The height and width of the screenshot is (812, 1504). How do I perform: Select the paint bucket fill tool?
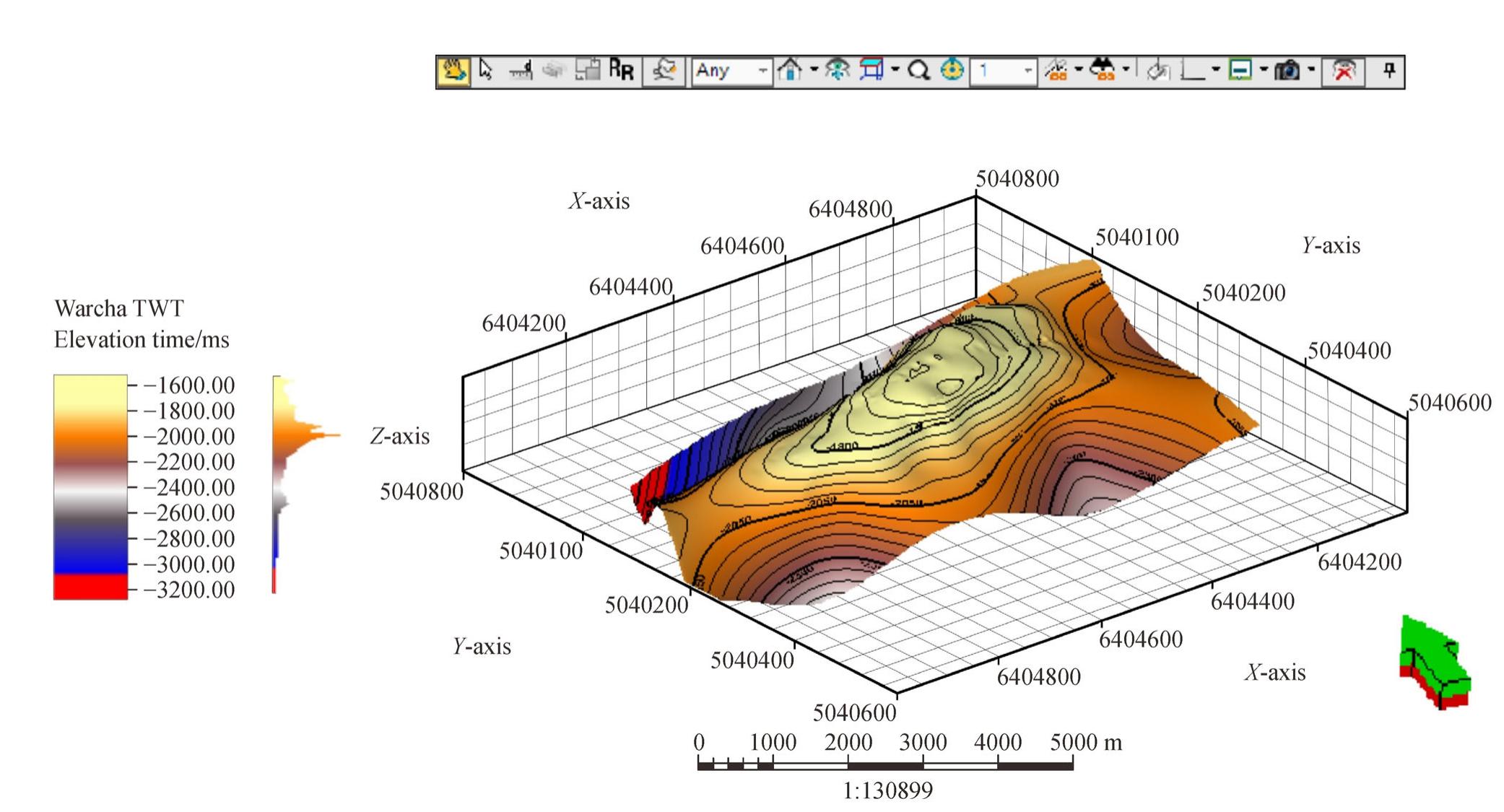(x=1160, y=71)
